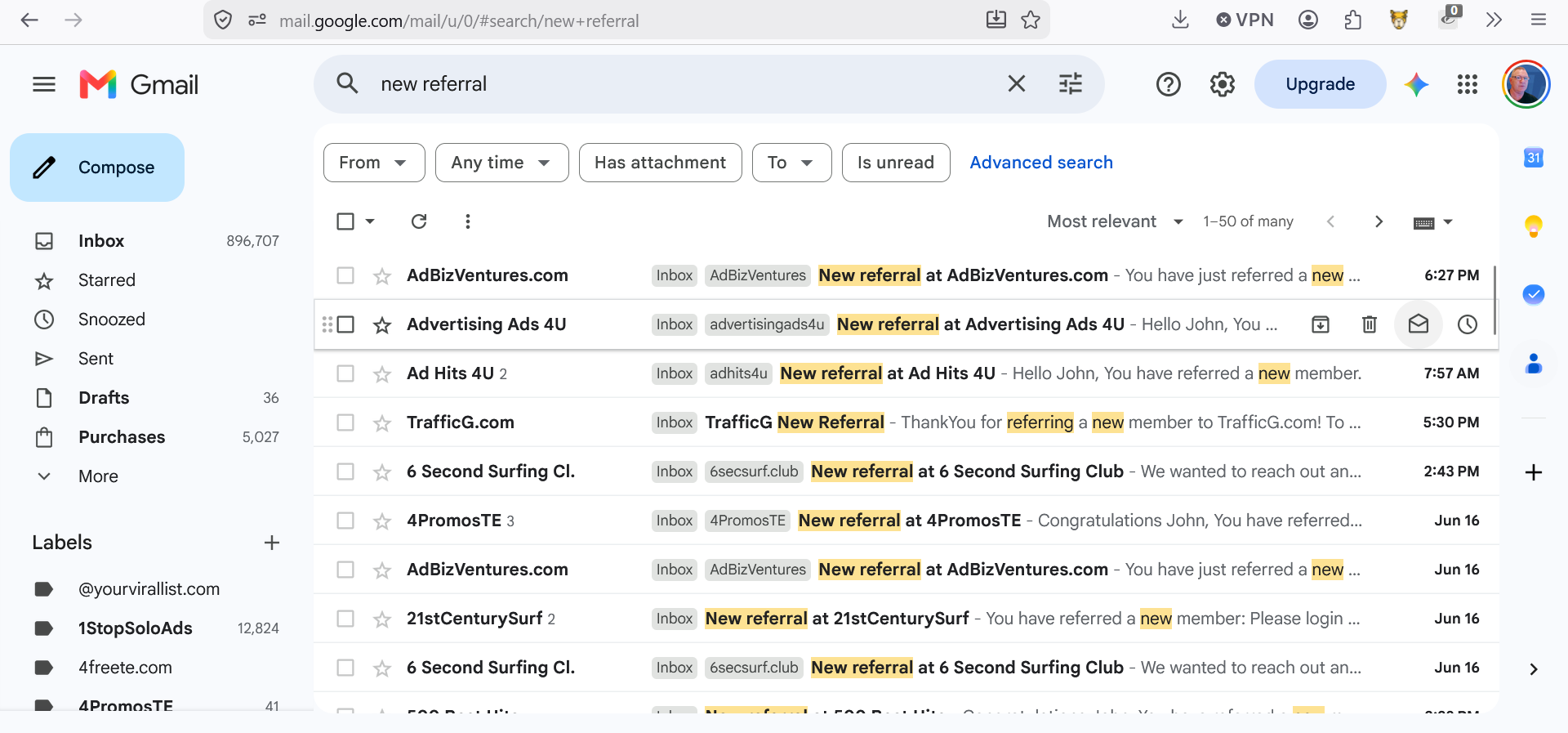Open Inbox folder
The width and height of the screenshot is (1568, 733).
(101, 241)
